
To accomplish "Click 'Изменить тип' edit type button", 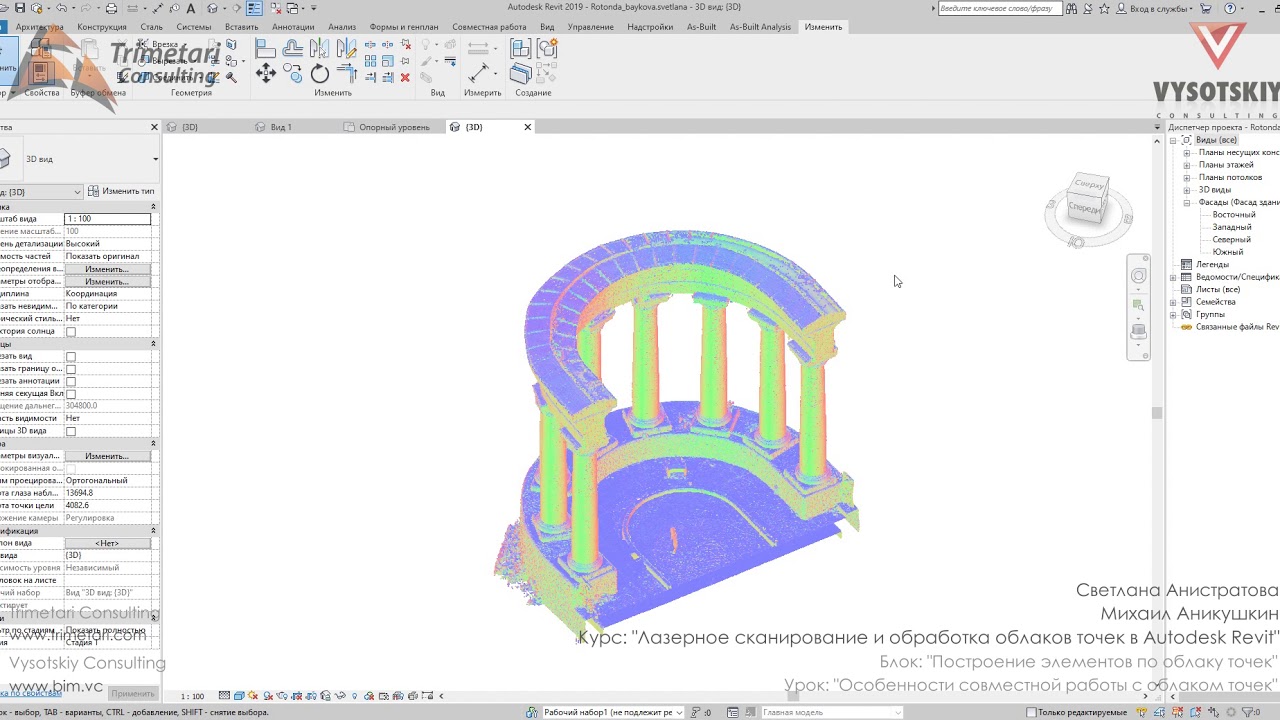I will (x=121, y=191).
